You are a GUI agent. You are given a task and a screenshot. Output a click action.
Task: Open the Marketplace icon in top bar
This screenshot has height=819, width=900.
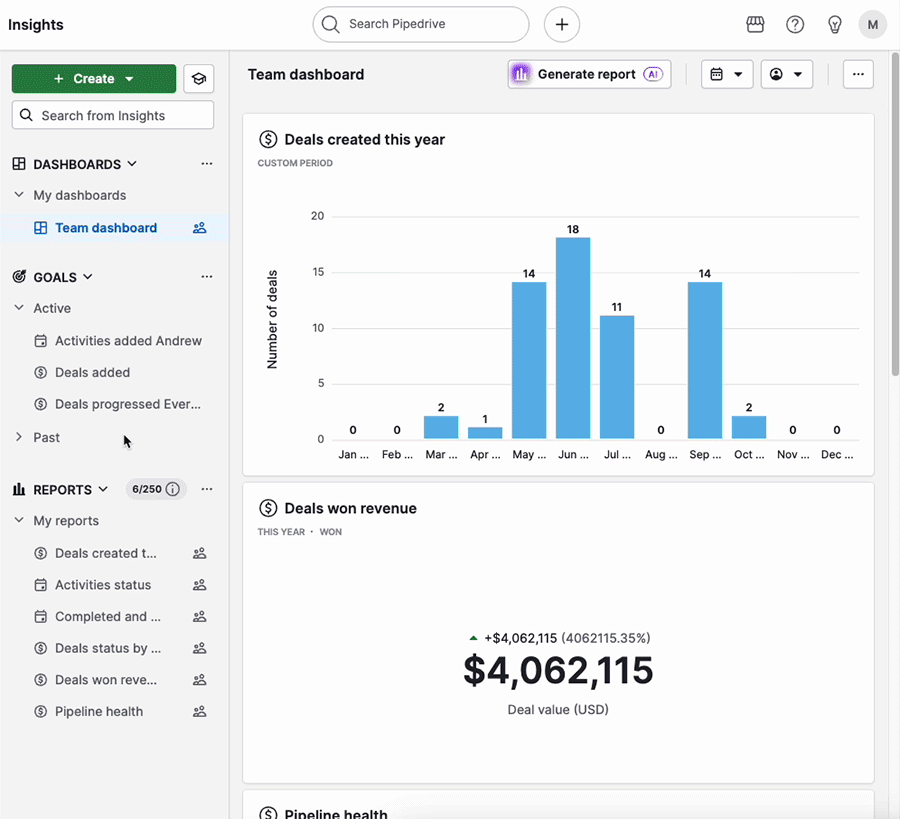[755, 25]
